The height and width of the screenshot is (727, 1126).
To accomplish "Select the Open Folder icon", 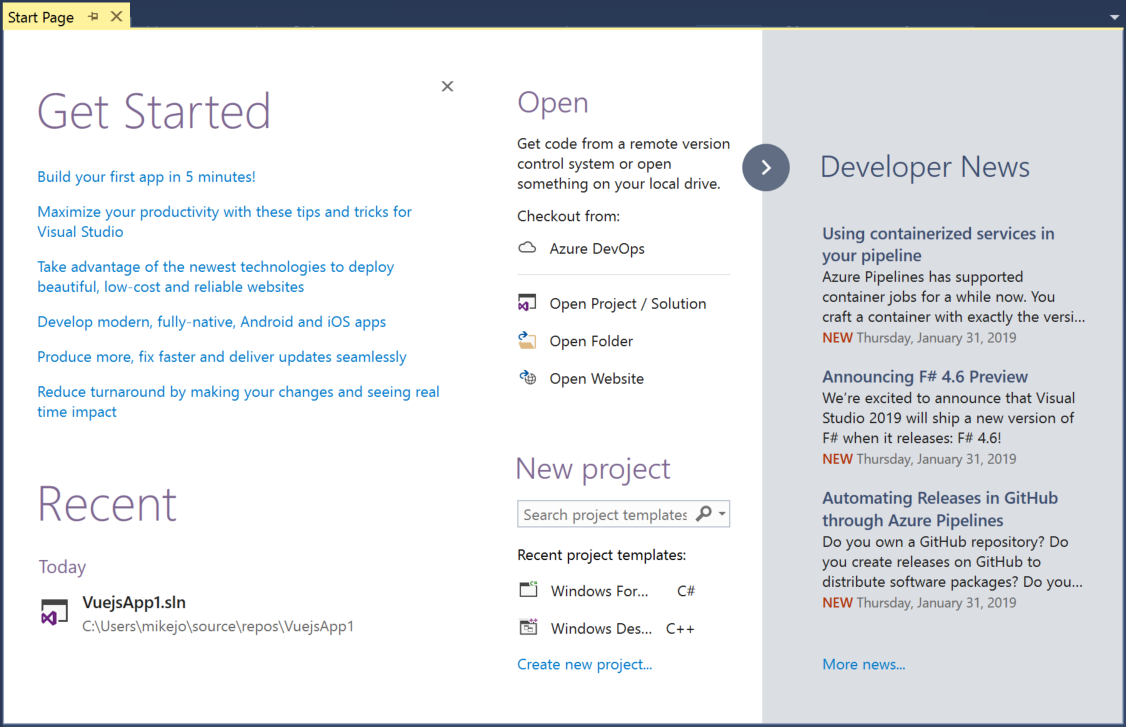I will click(527, 340).
